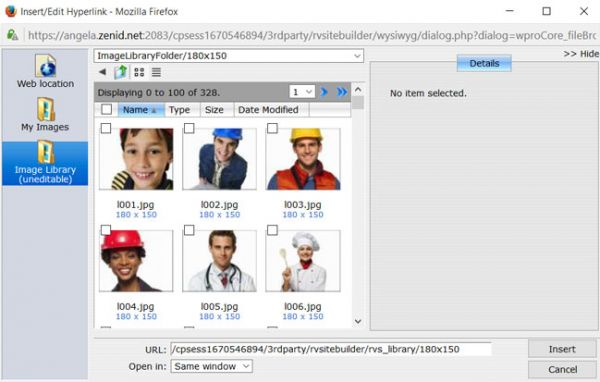Click the URL input field

click(331, 349)
